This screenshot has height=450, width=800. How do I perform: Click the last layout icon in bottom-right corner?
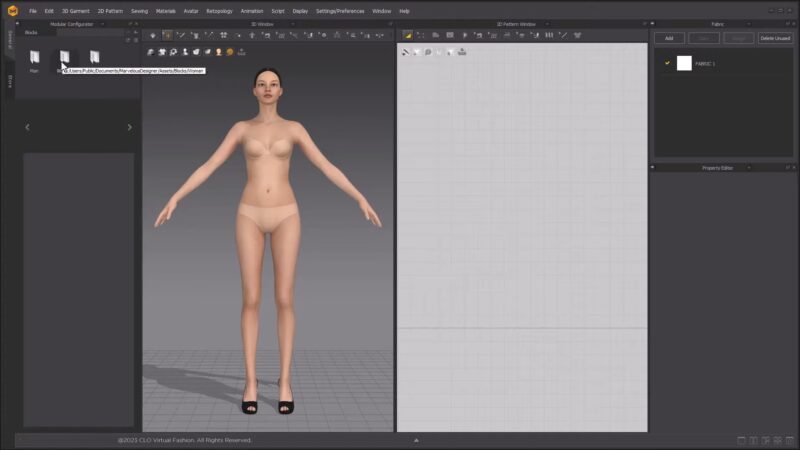(790, 440)
